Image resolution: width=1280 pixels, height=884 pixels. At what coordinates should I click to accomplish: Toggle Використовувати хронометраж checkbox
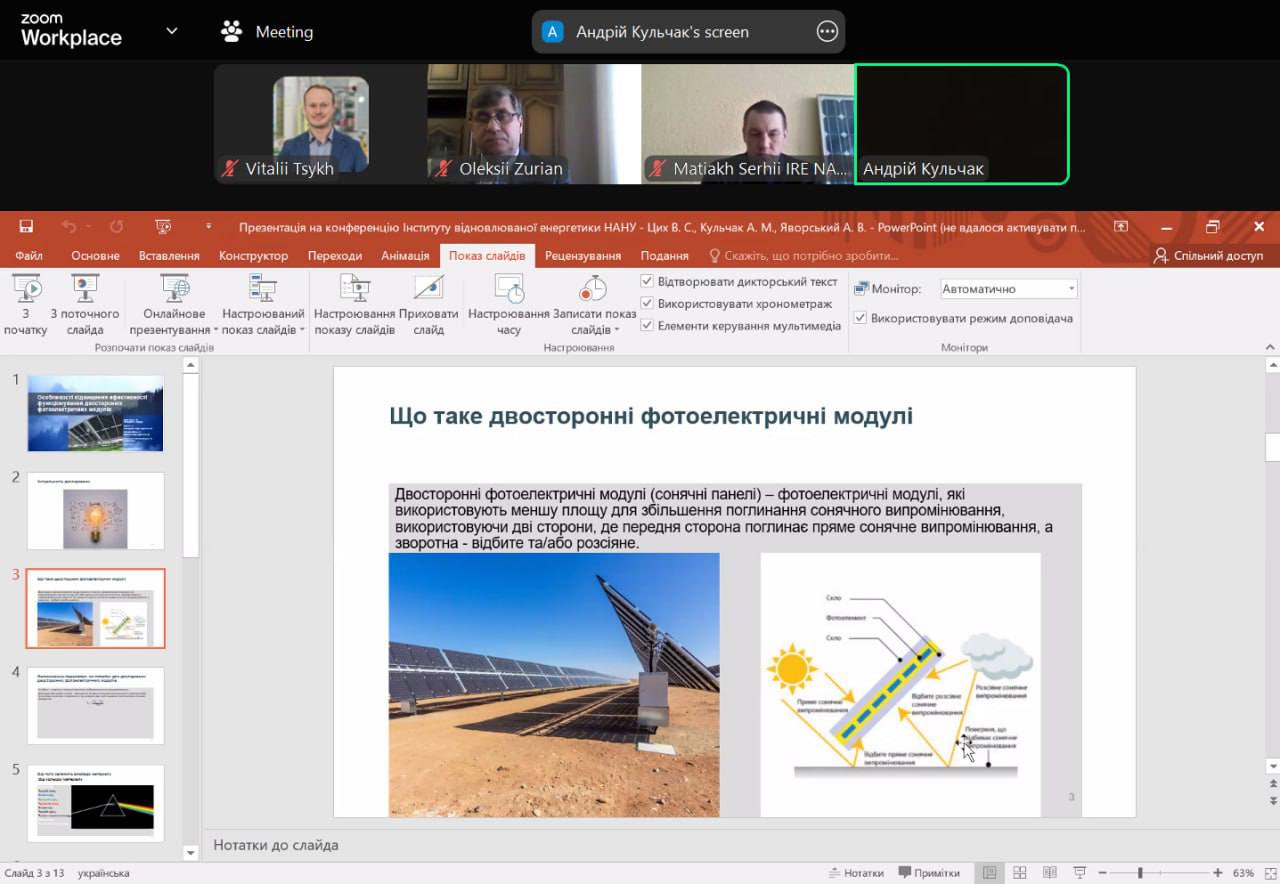647,303
